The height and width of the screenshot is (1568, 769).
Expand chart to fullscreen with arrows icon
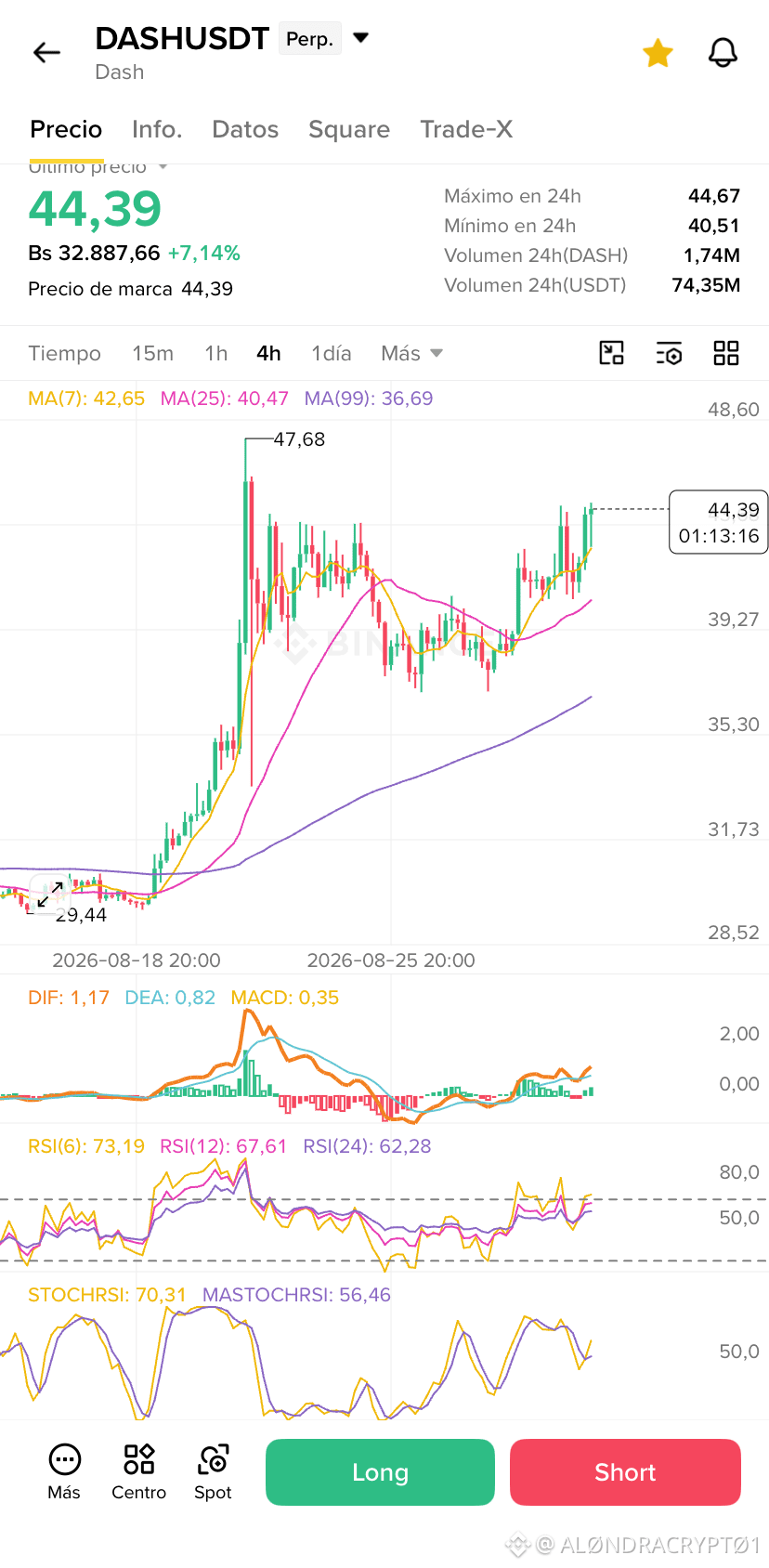tap(50, 895)
